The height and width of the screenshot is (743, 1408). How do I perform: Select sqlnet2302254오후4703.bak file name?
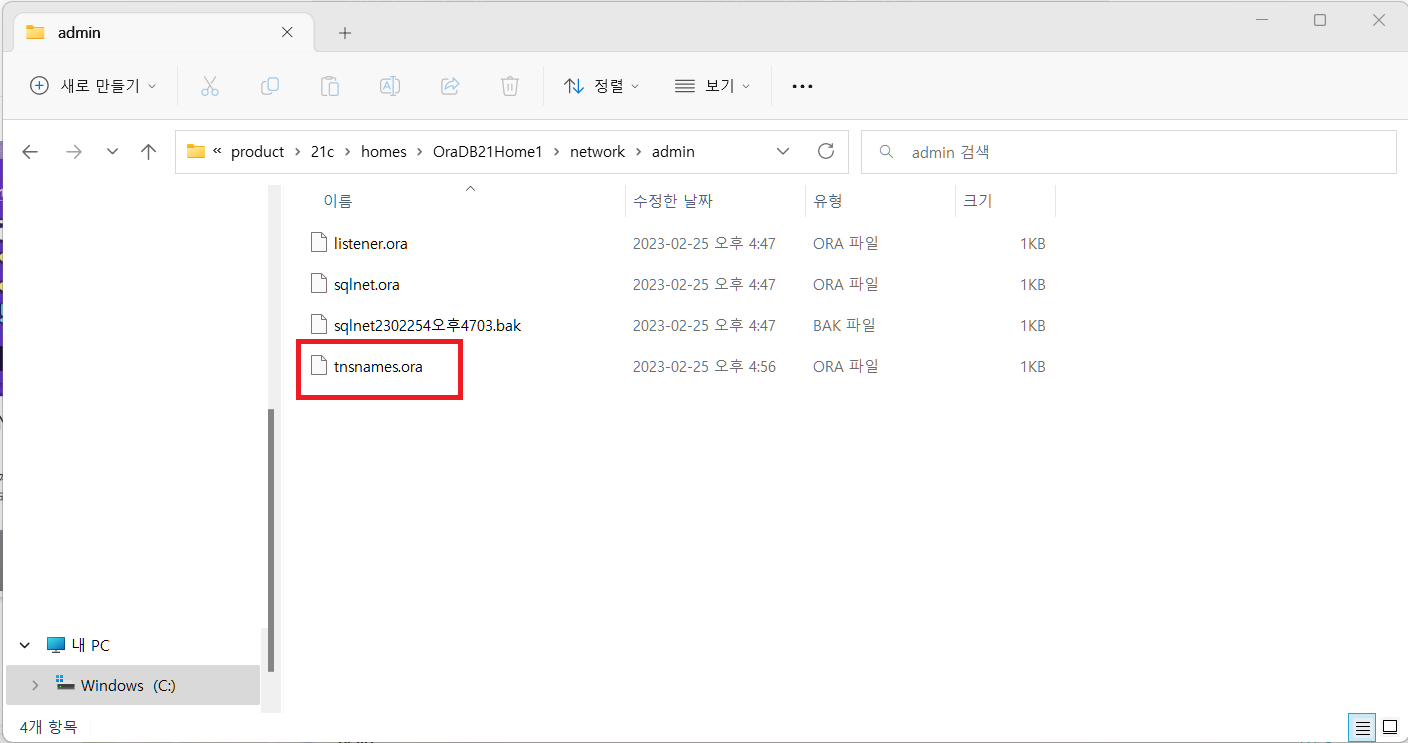428,325
